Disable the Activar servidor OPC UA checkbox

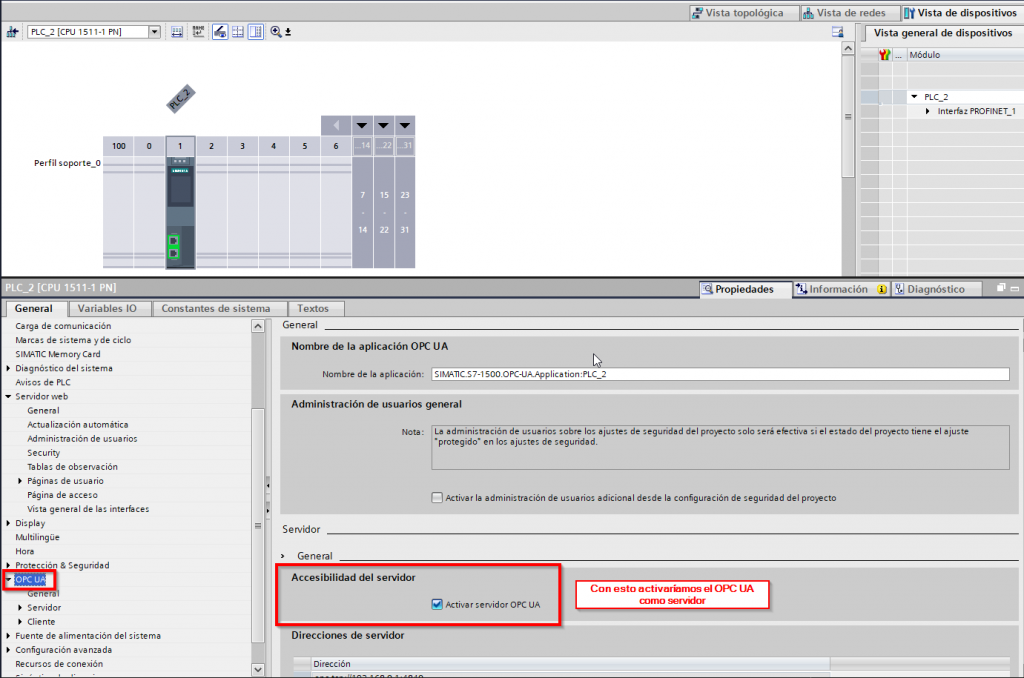coord(437,604)
